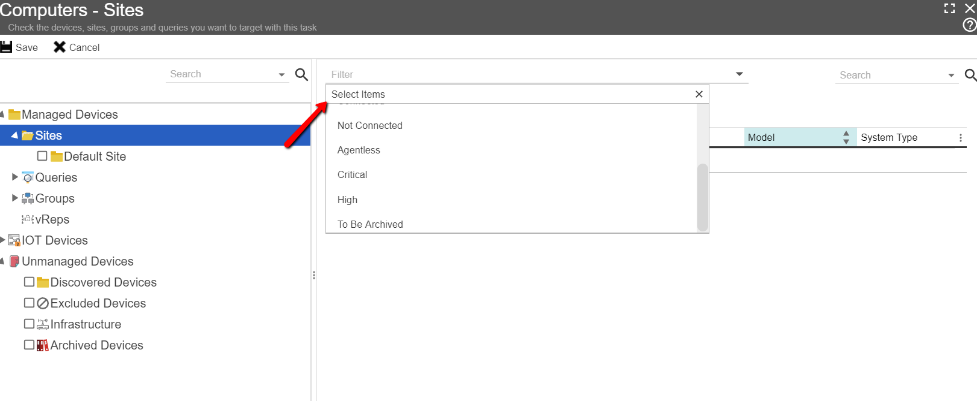
Task: Open the left search dropdown arrow
Action: pos(282,75)
